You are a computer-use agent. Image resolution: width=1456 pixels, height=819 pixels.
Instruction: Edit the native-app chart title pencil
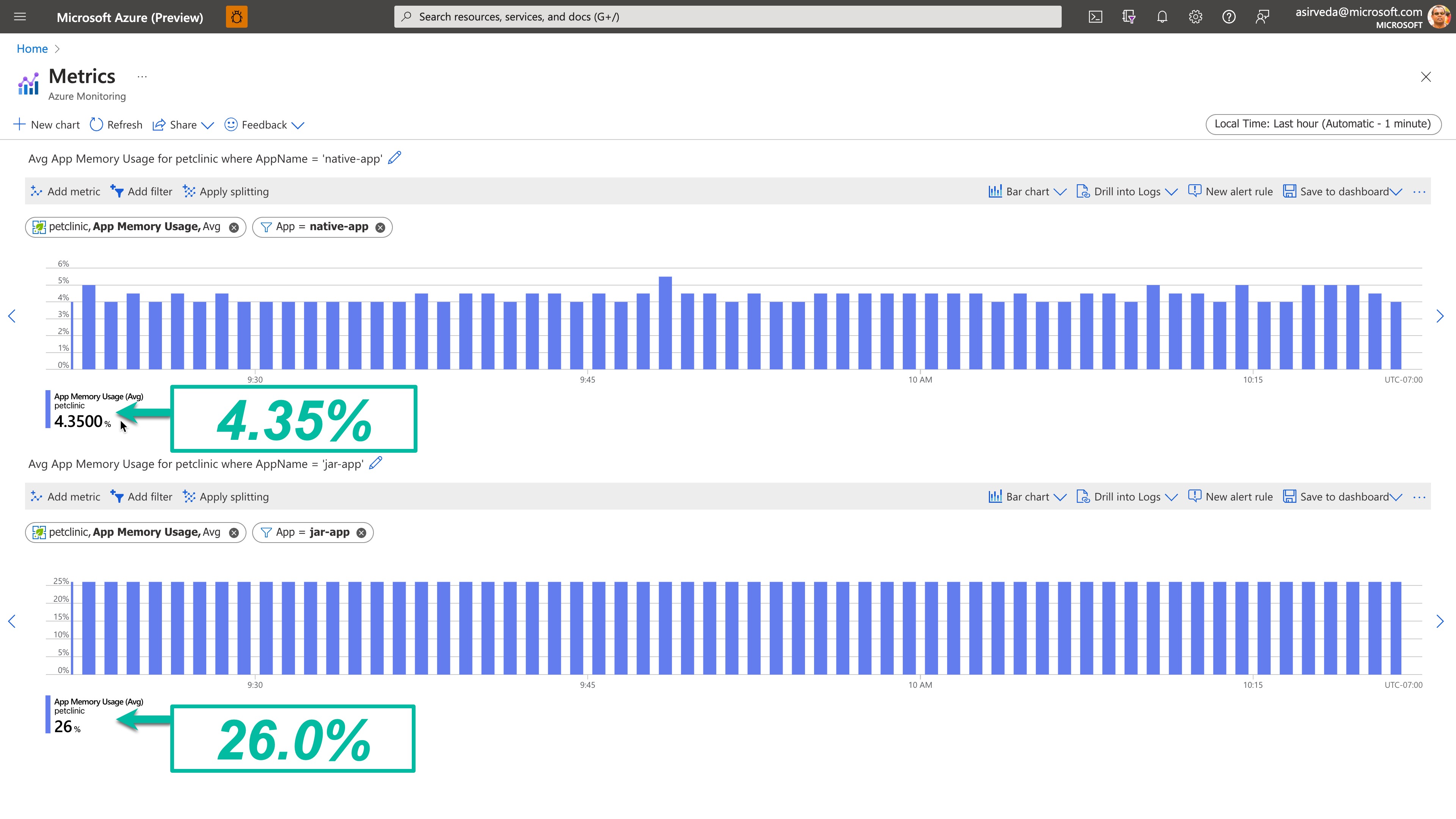pos(394,158)
